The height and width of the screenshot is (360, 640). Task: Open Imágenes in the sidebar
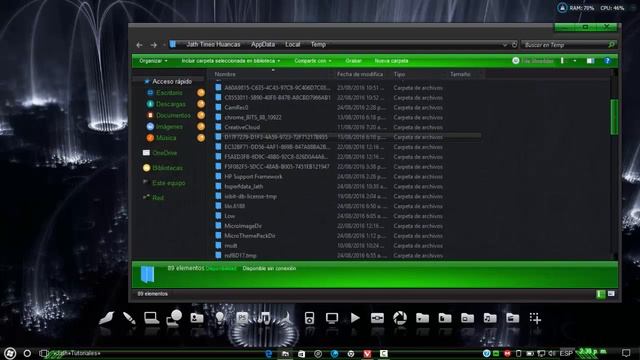(169, 127)
